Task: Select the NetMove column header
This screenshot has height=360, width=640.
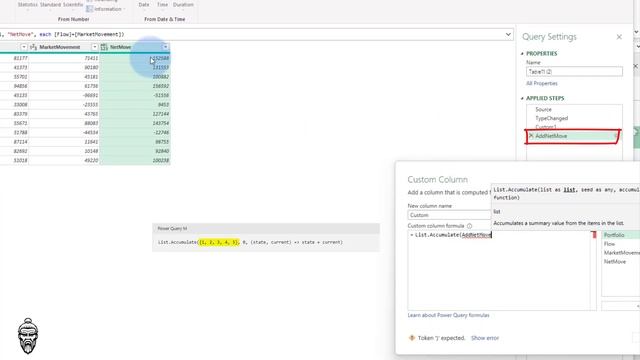Action: tap(135, 47)
